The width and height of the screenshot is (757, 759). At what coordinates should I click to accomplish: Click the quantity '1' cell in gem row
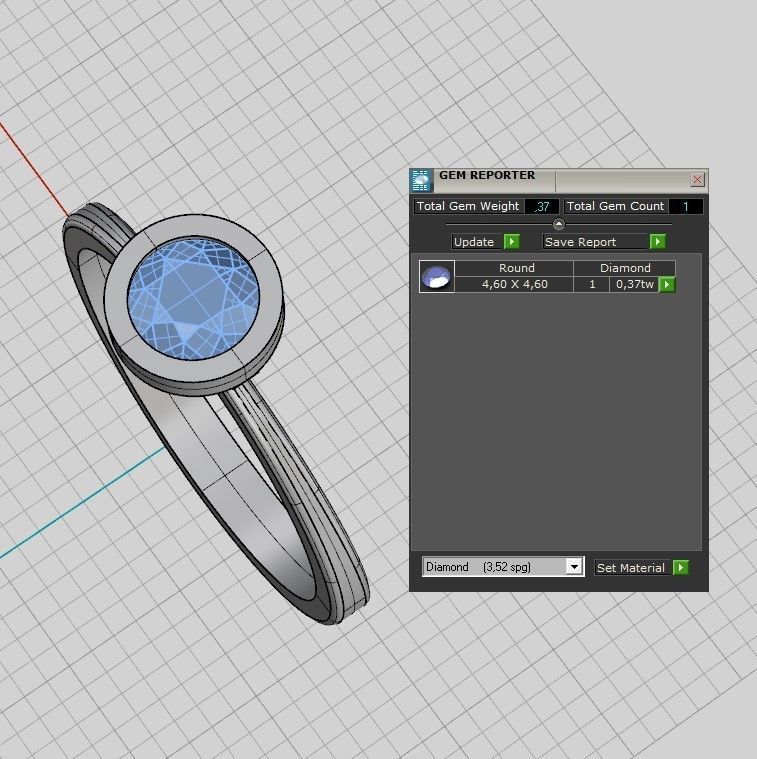click(591, 284)
